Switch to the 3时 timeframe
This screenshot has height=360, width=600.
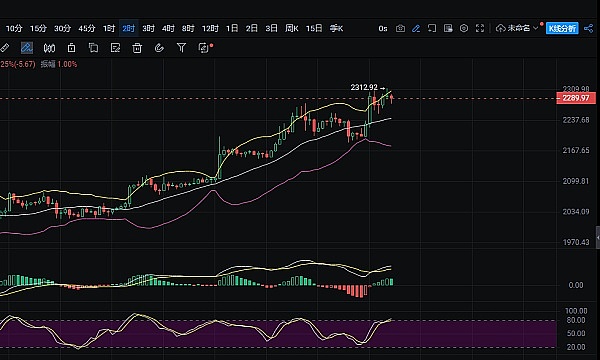[x=148, y=28]
